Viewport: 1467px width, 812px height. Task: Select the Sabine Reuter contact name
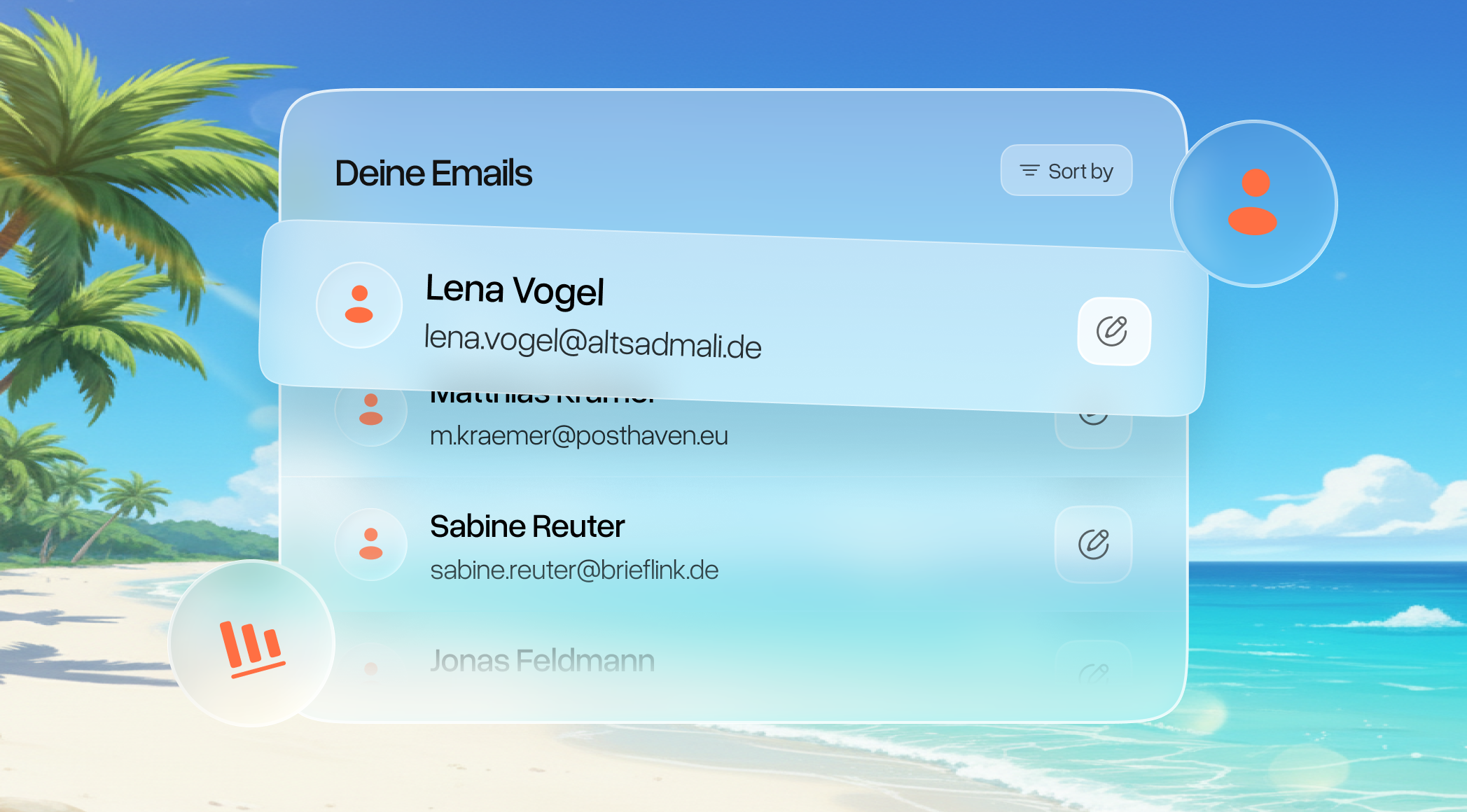pos(527,526)
